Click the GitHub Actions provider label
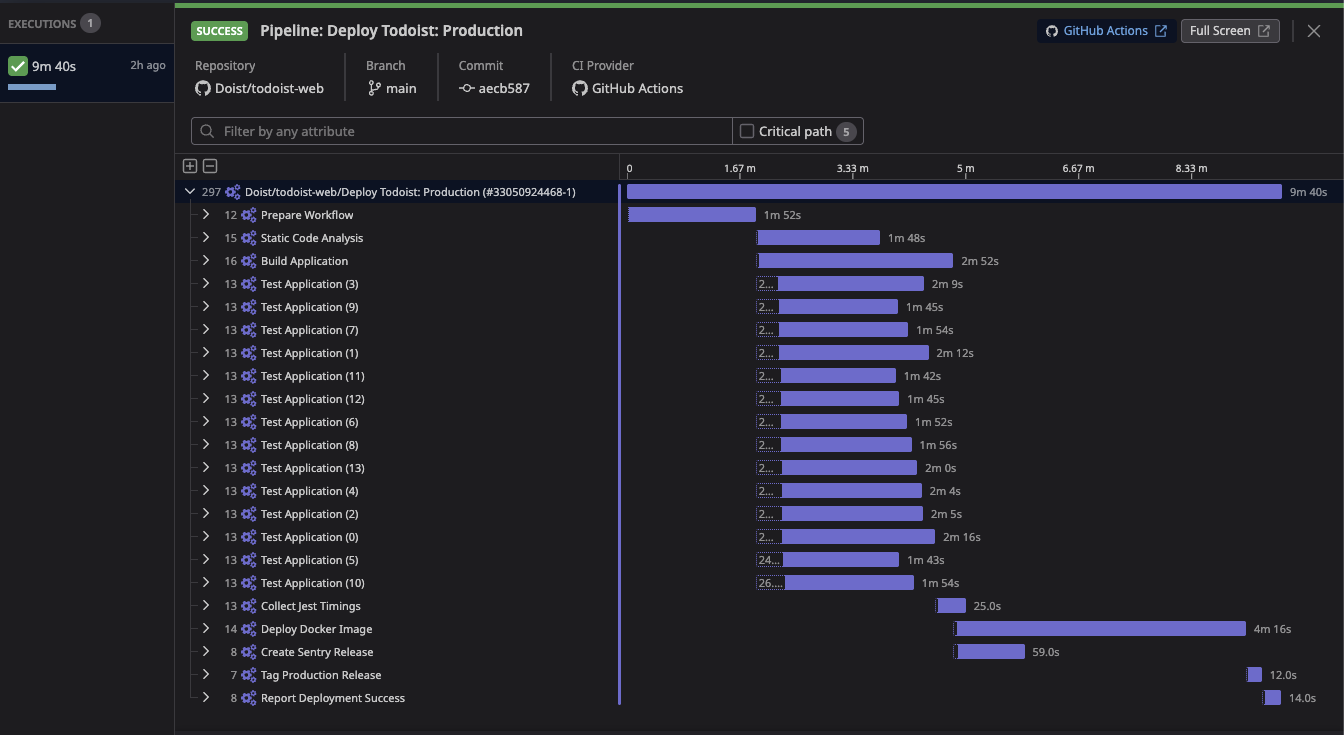Viewport: 1344px width, 735px height. coord(637,88)
